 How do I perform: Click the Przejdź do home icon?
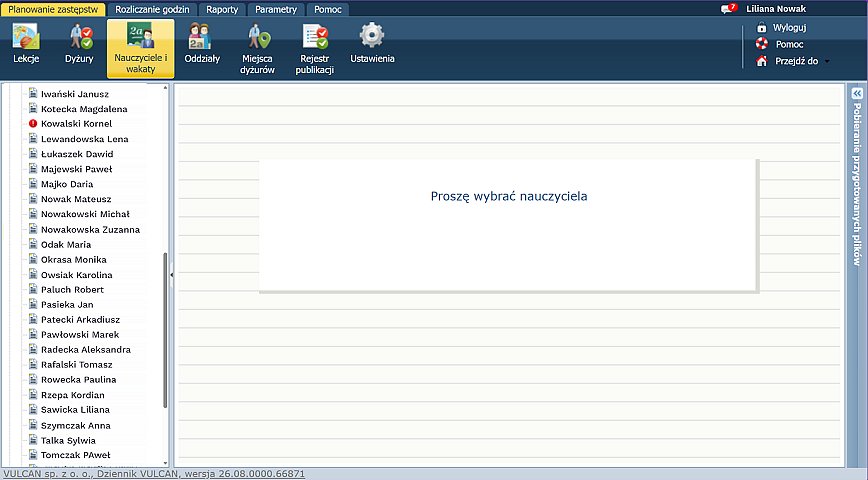point(762,61)
